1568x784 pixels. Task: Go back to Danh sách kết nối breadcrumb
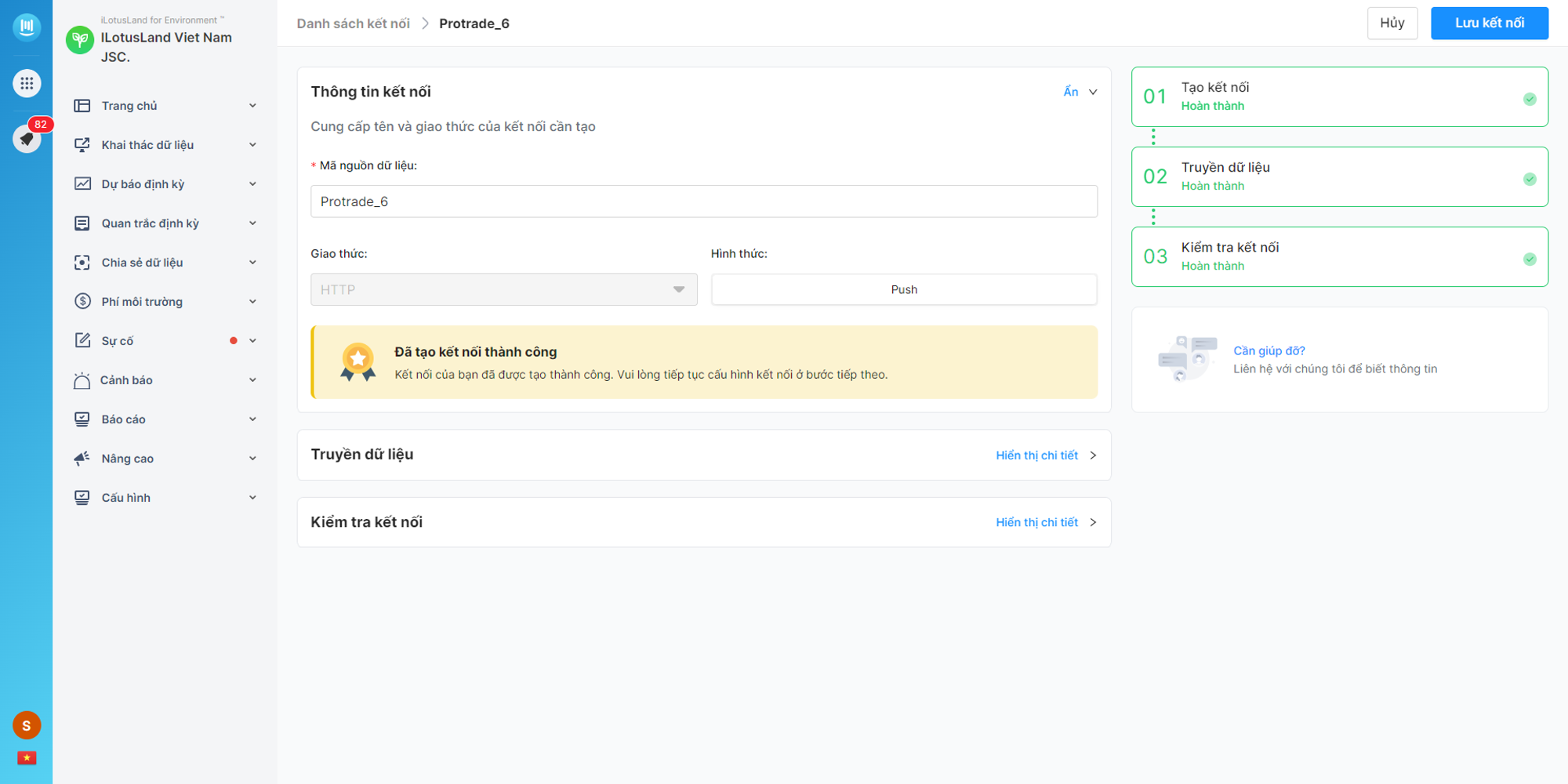pos(353,24)
